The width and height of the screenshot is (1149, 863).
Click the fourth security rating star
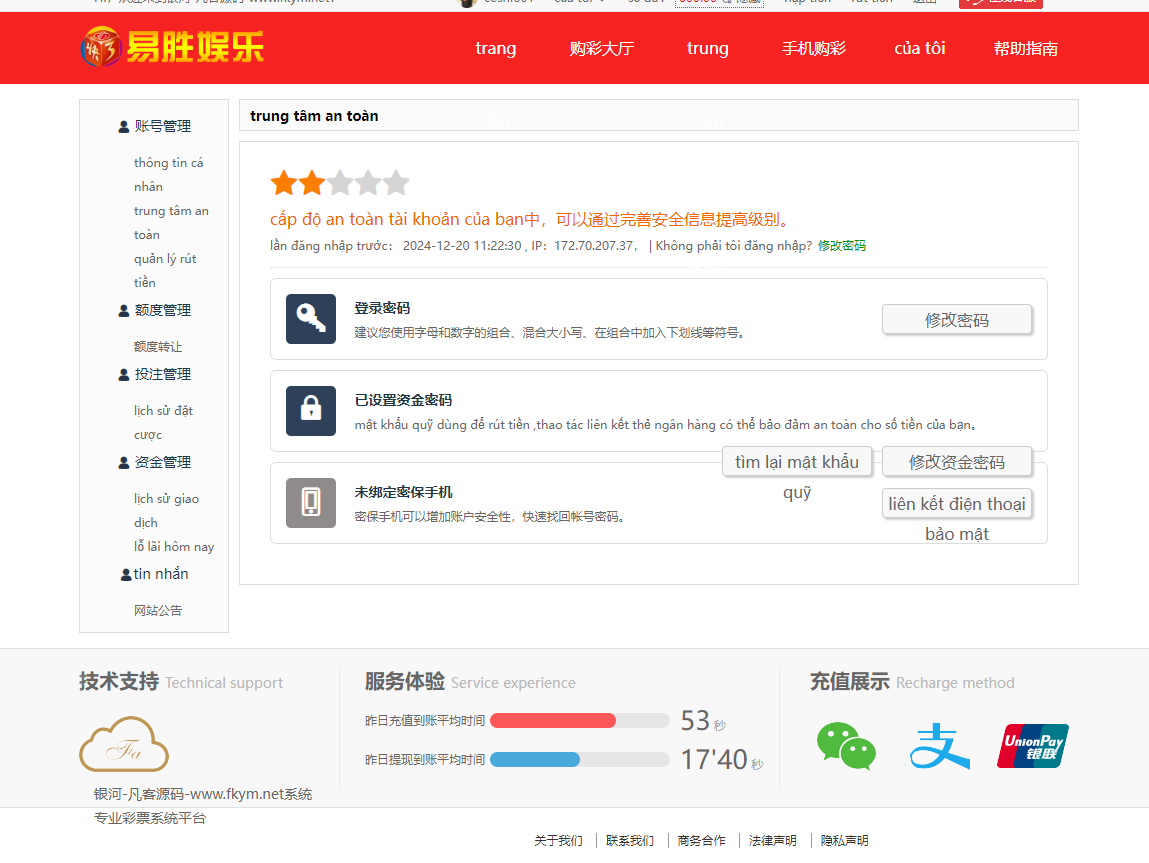click(368, 183)
